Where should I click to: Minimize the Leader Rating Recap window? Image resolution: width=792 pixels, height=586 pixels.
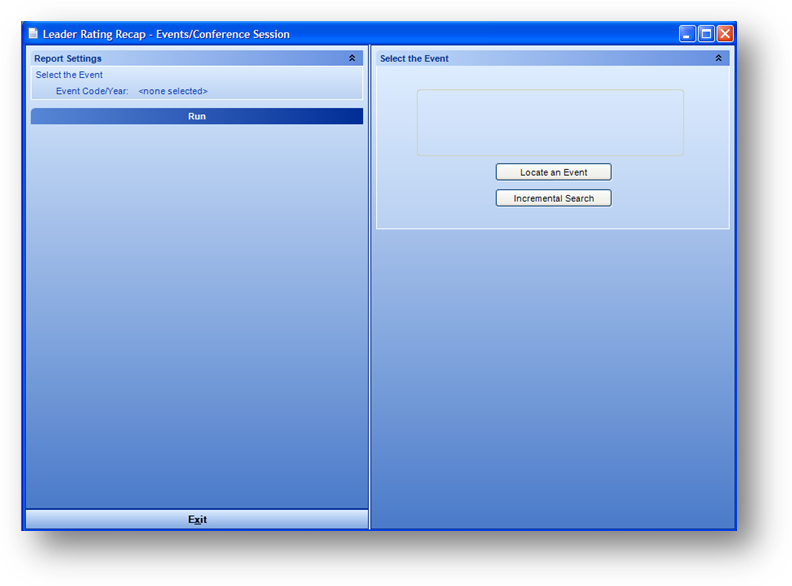[x=687, y=34]
